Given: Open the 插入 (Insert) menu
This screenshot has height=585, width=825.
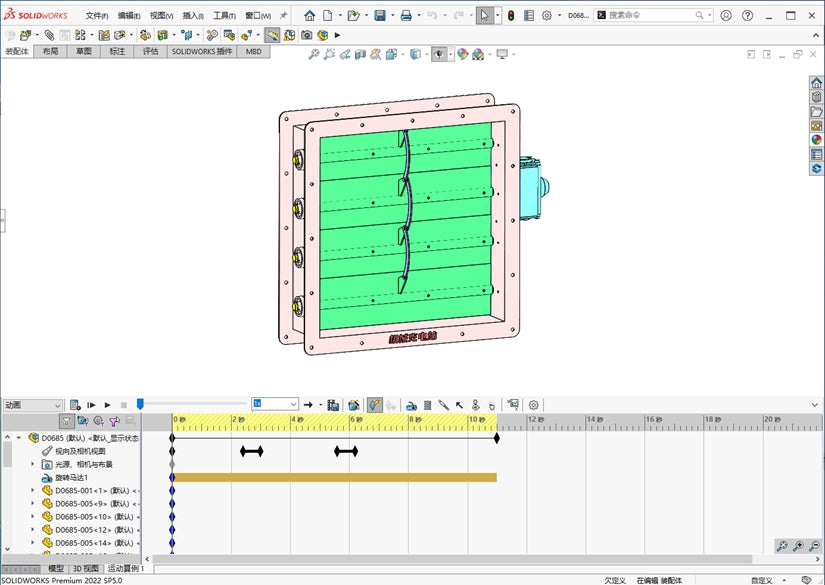Looking at the screenshot, I should pos(193,16).
